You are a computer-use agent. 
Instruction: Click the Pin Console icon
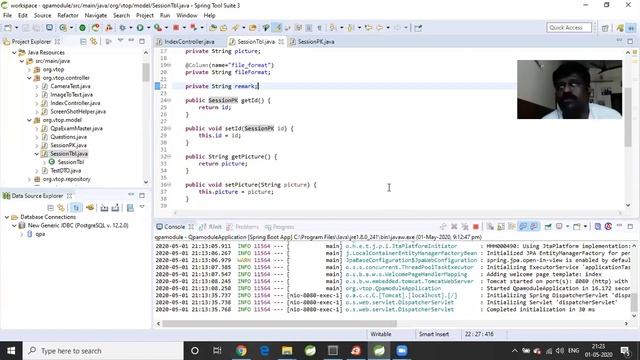548,227
